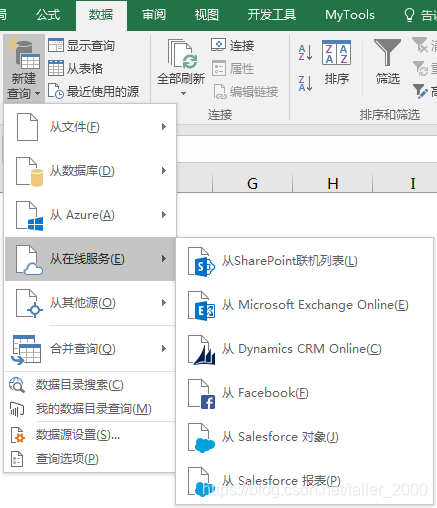Expand the 从数据库(D) submenu arrow

[164, 171]
